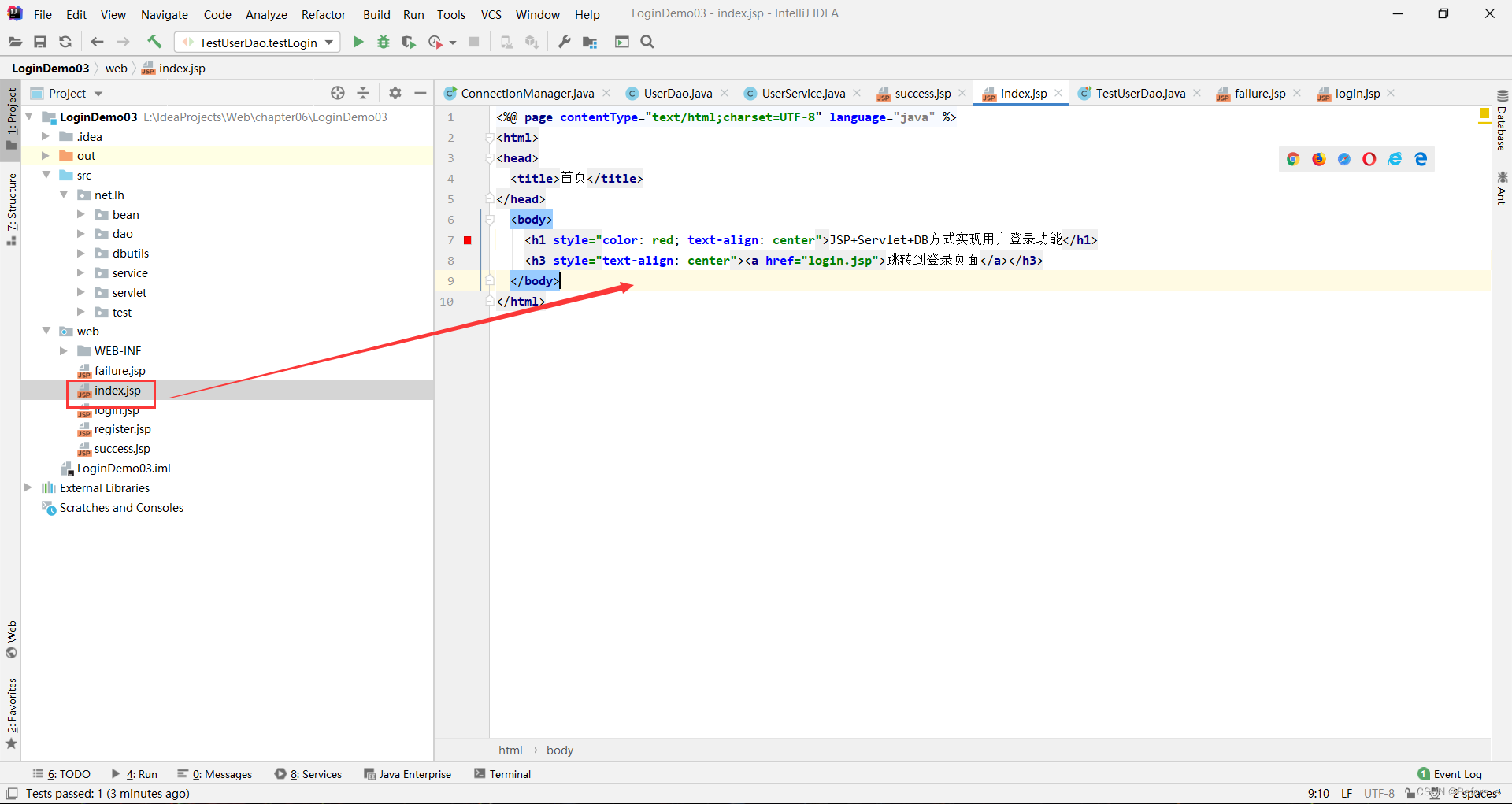Image resolution: width=1512 pixels, height=804 pixels.
Task: Expand the bean package in the project tree
Action: pos(80,214)
